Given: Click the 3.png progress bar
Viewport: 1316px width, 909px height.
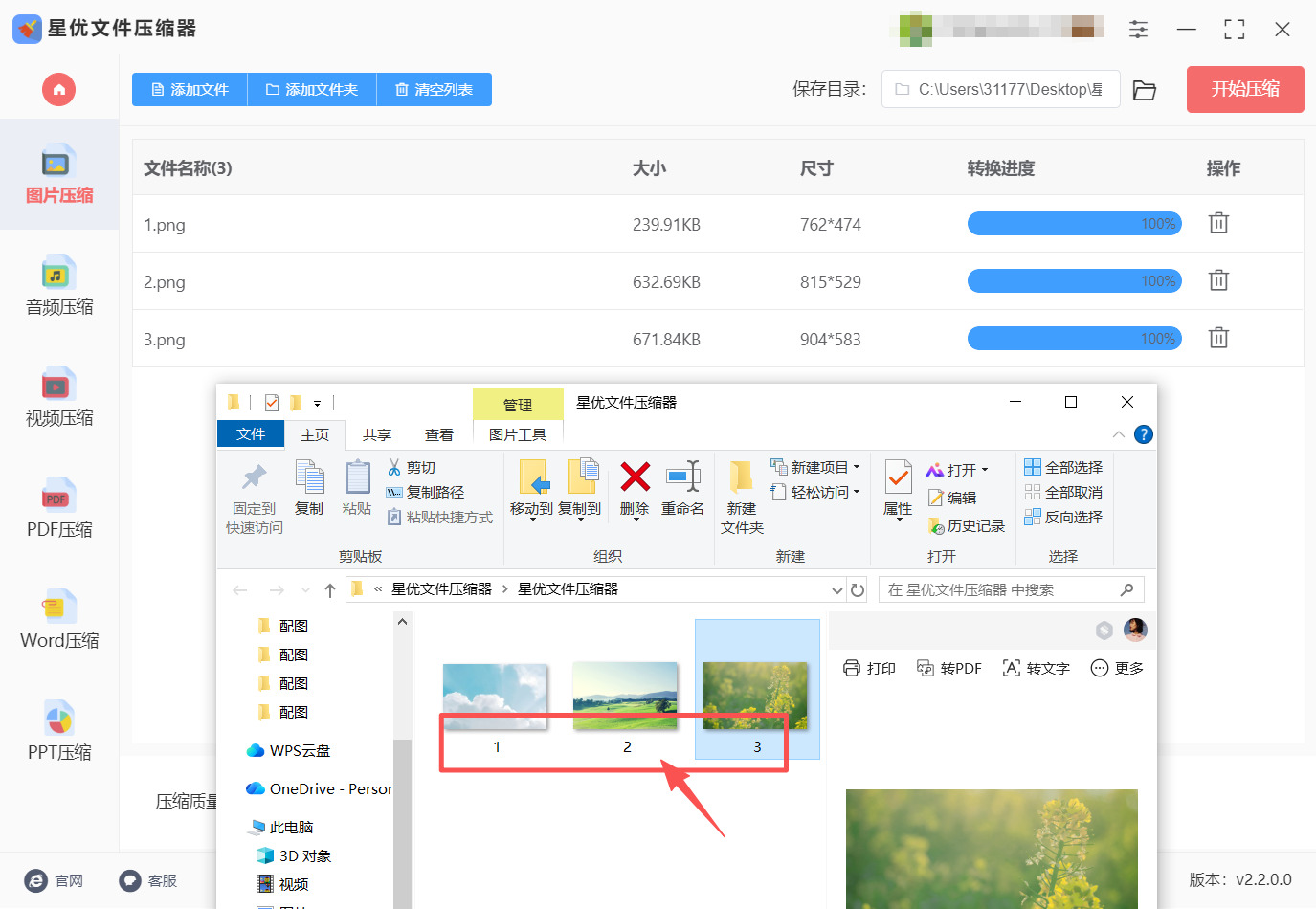Looking at the screenshot, I should coord(1075,339).
